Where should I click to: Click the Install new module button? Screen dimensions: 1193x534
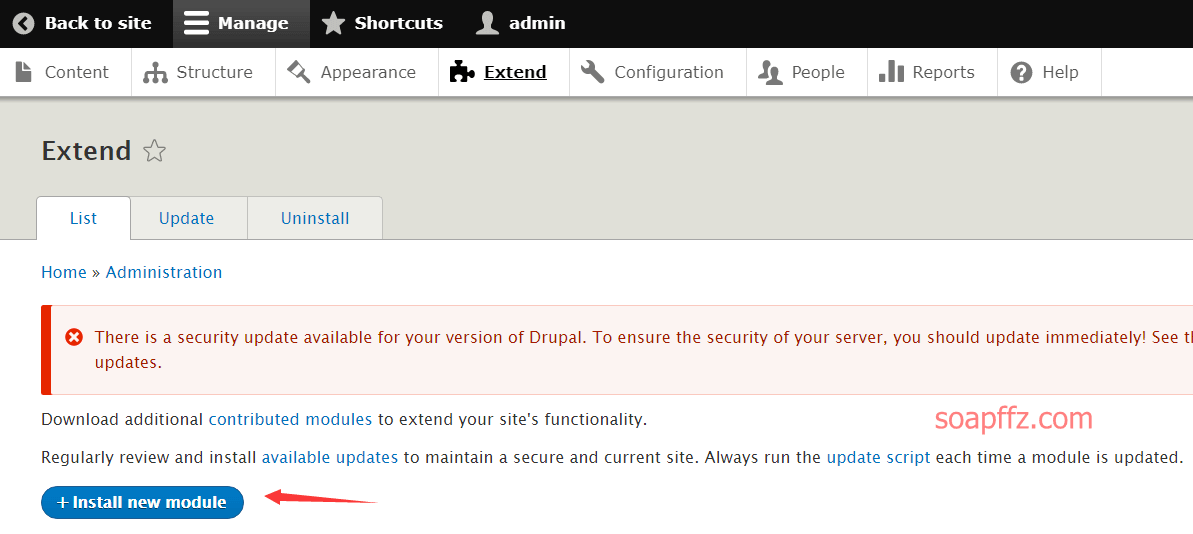click(142, 502)
